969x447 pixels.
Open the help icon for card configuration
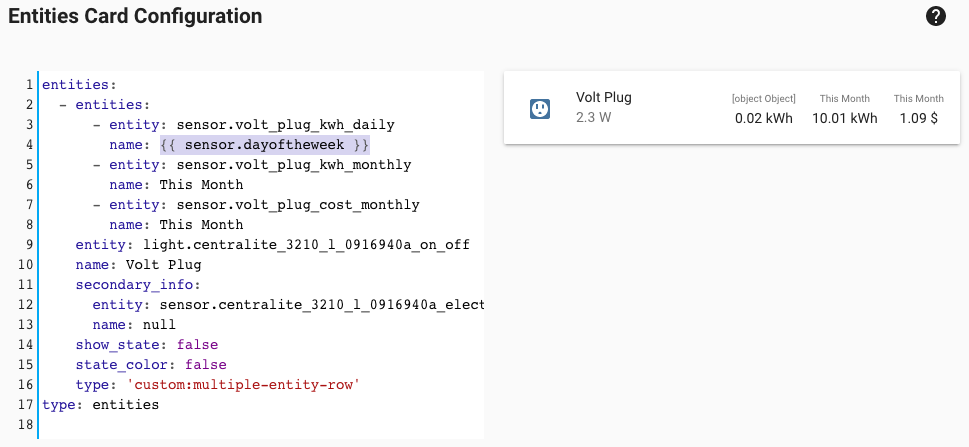[936, 17]
